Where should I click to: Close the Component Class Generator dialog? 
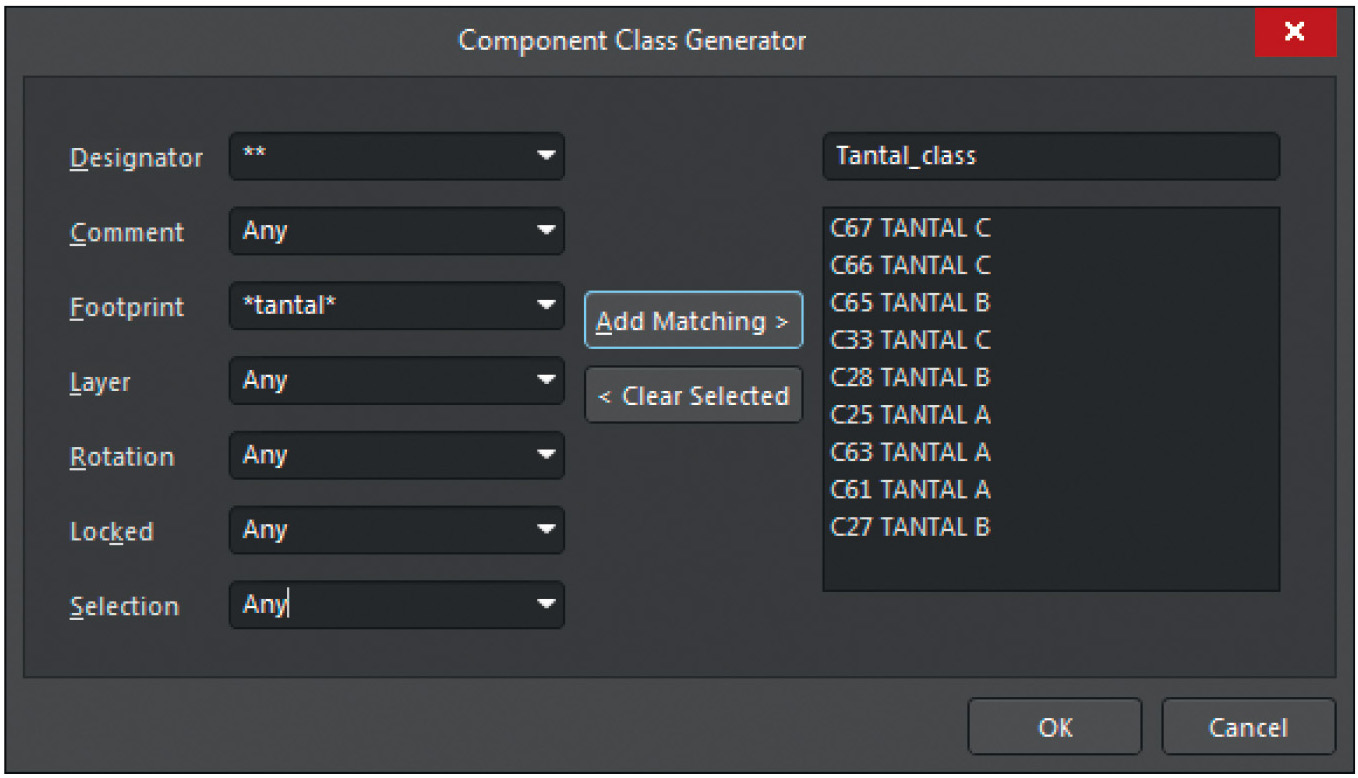1295,33
